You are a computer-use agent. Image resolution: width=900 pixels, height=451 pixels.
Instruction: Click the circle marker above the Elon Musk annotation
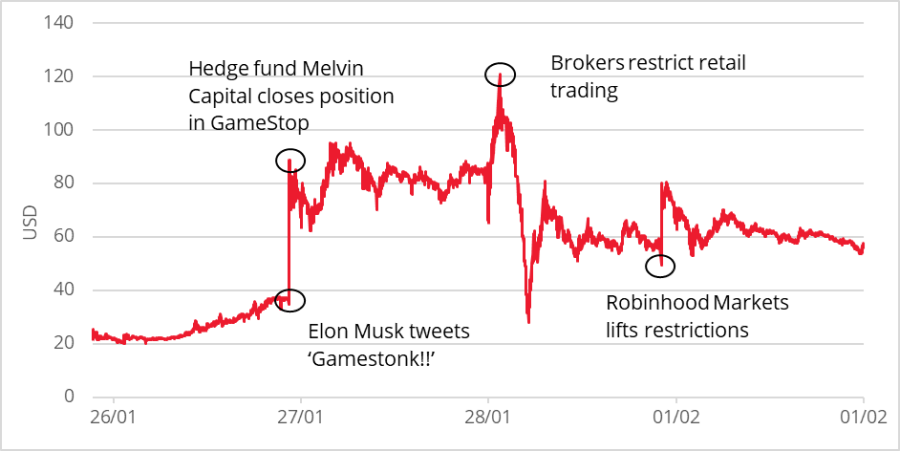[x=290, y=299]
